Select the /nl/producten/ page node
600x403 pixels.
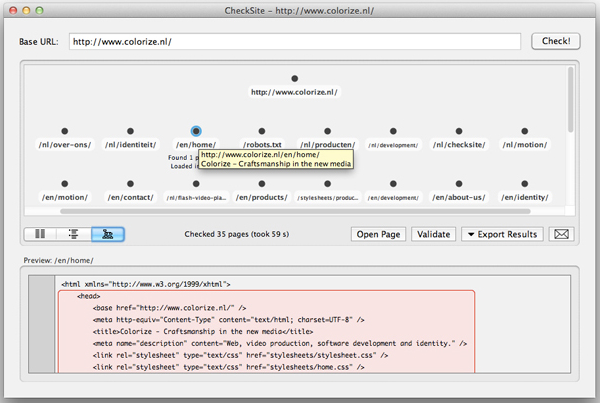[x=327, y=131]
